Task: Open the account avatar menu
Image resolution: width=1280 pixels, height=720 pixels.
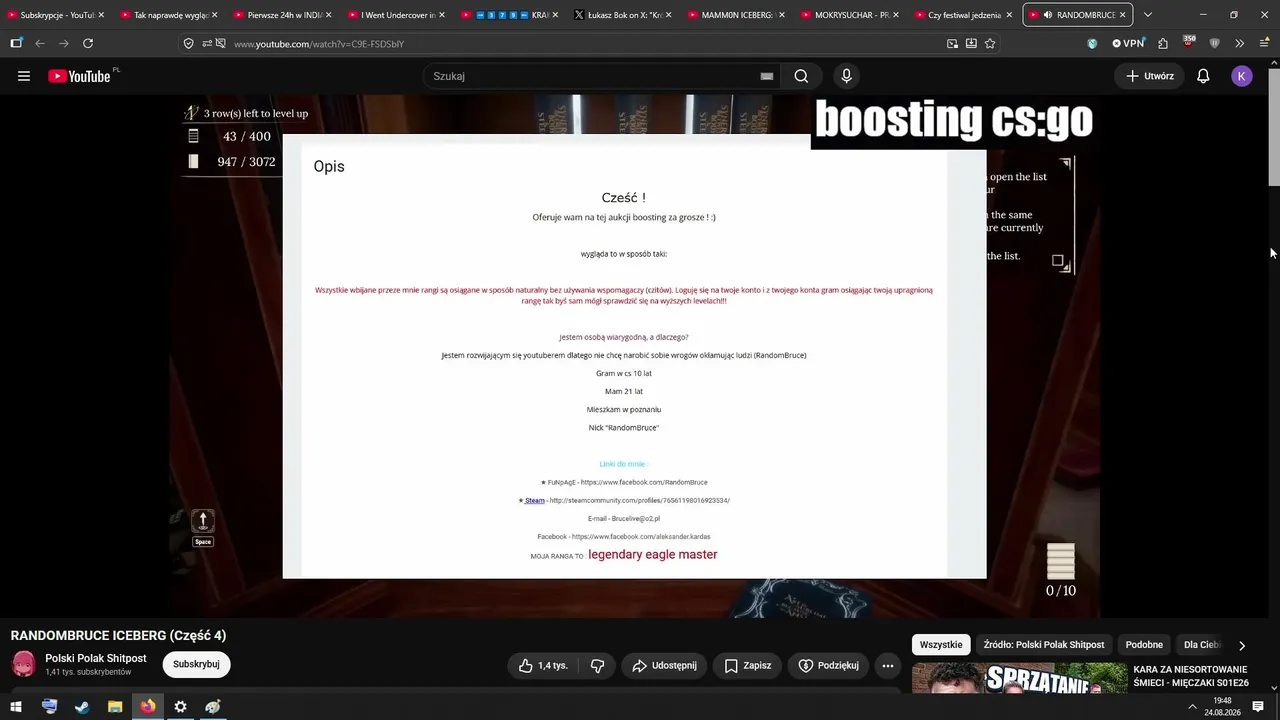Action: pos(1242,76)
